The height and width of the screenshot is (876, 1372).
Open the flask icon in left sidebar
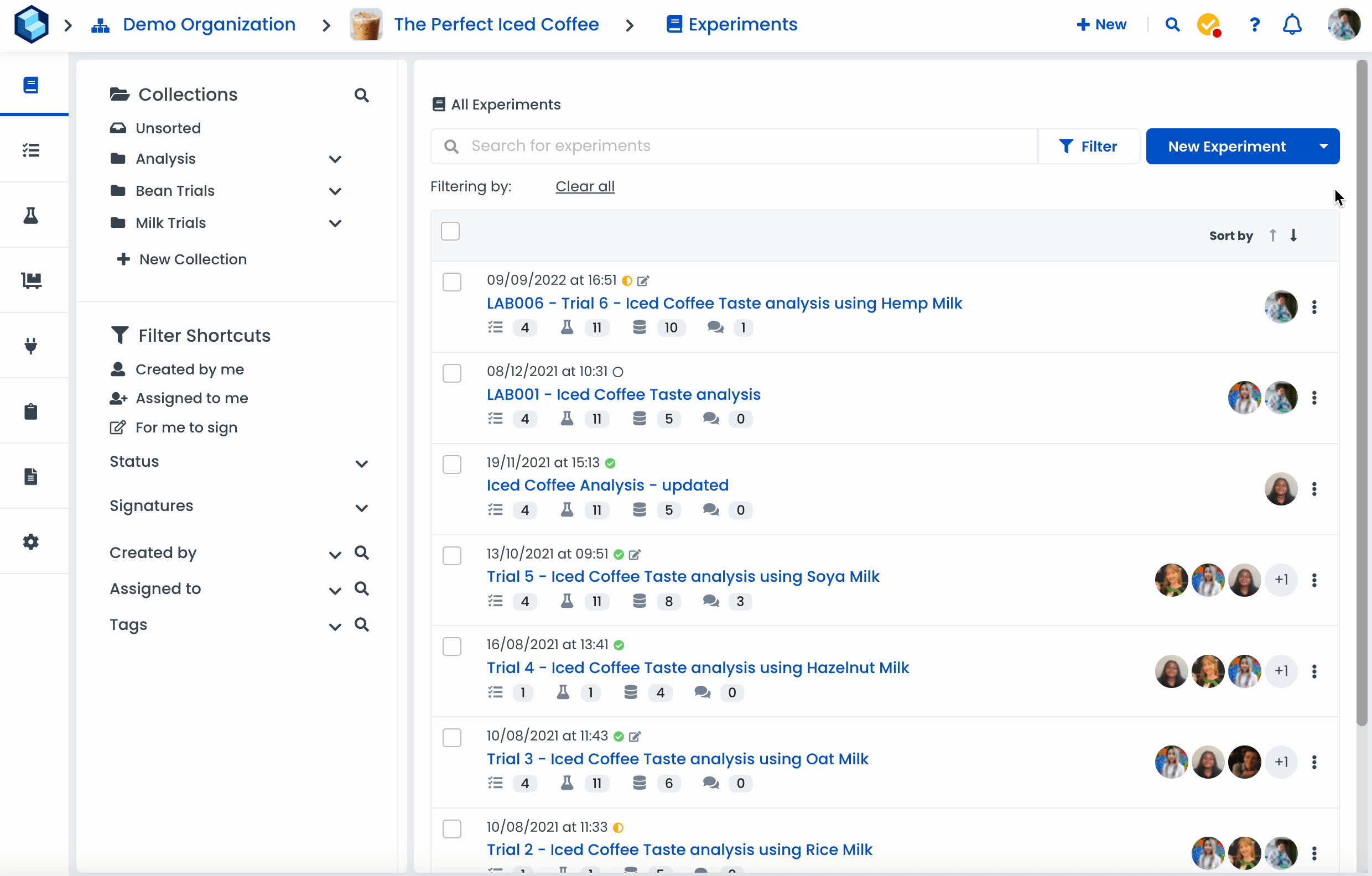31,215
